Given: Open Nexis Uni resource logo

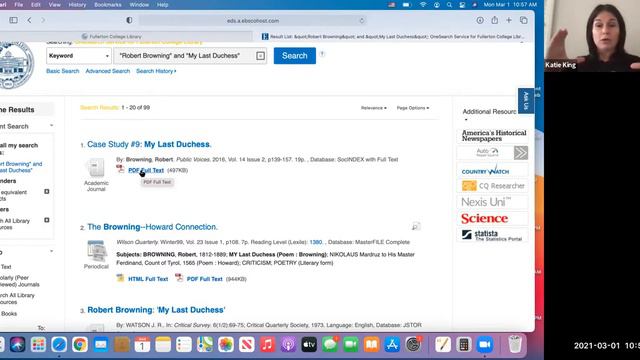Looking at the screenshot, I should pos(486,202).
